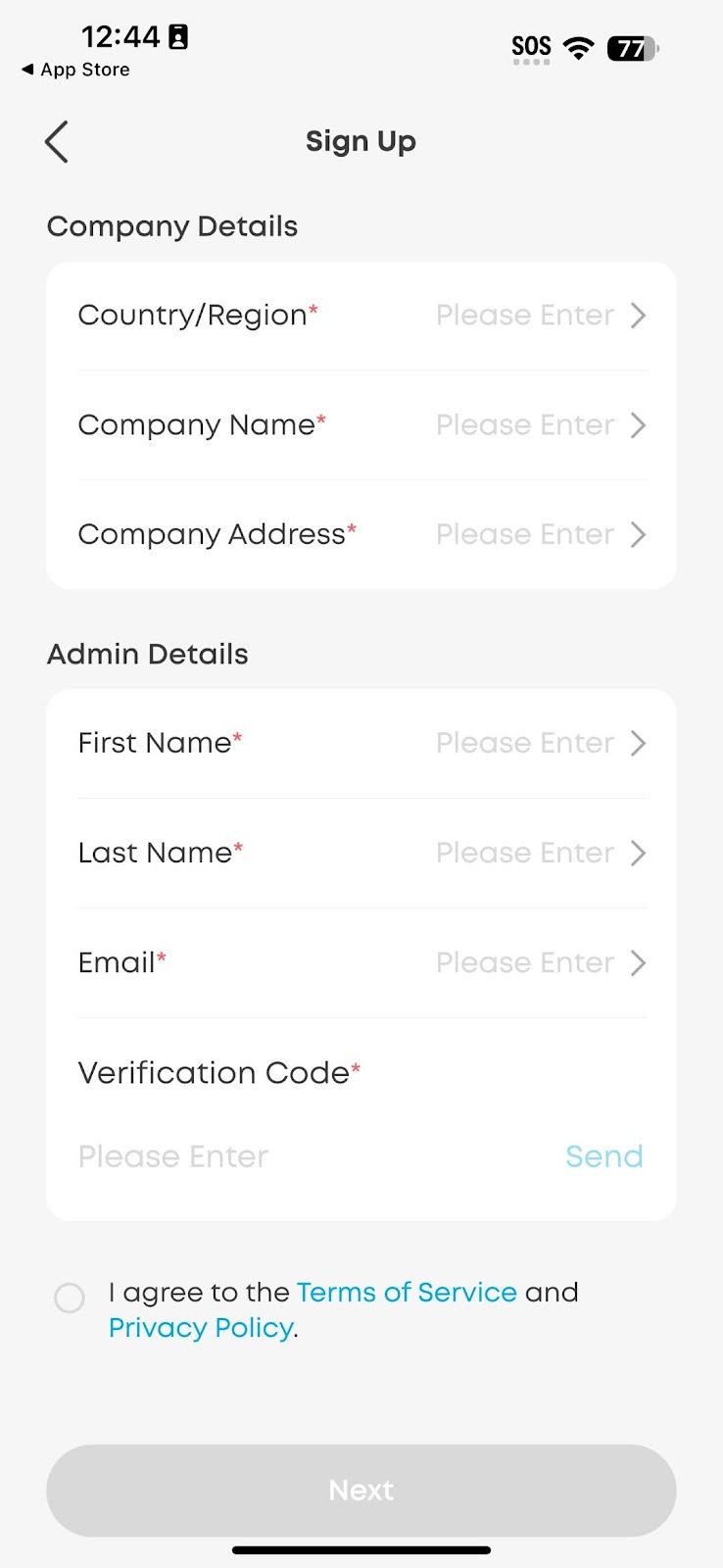Open the Privacy Policy link
This screenshot has height=1568, width=723.
pos(201,1328)
